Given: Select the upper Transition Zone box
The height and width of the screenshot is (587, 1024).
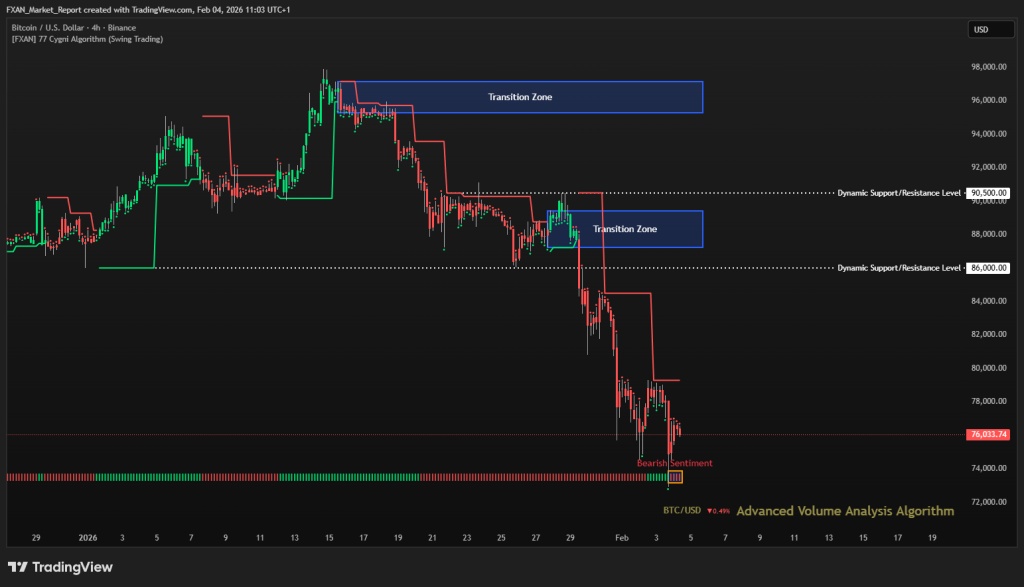Looking at the screenshot, I should click(x=520, y=97).
